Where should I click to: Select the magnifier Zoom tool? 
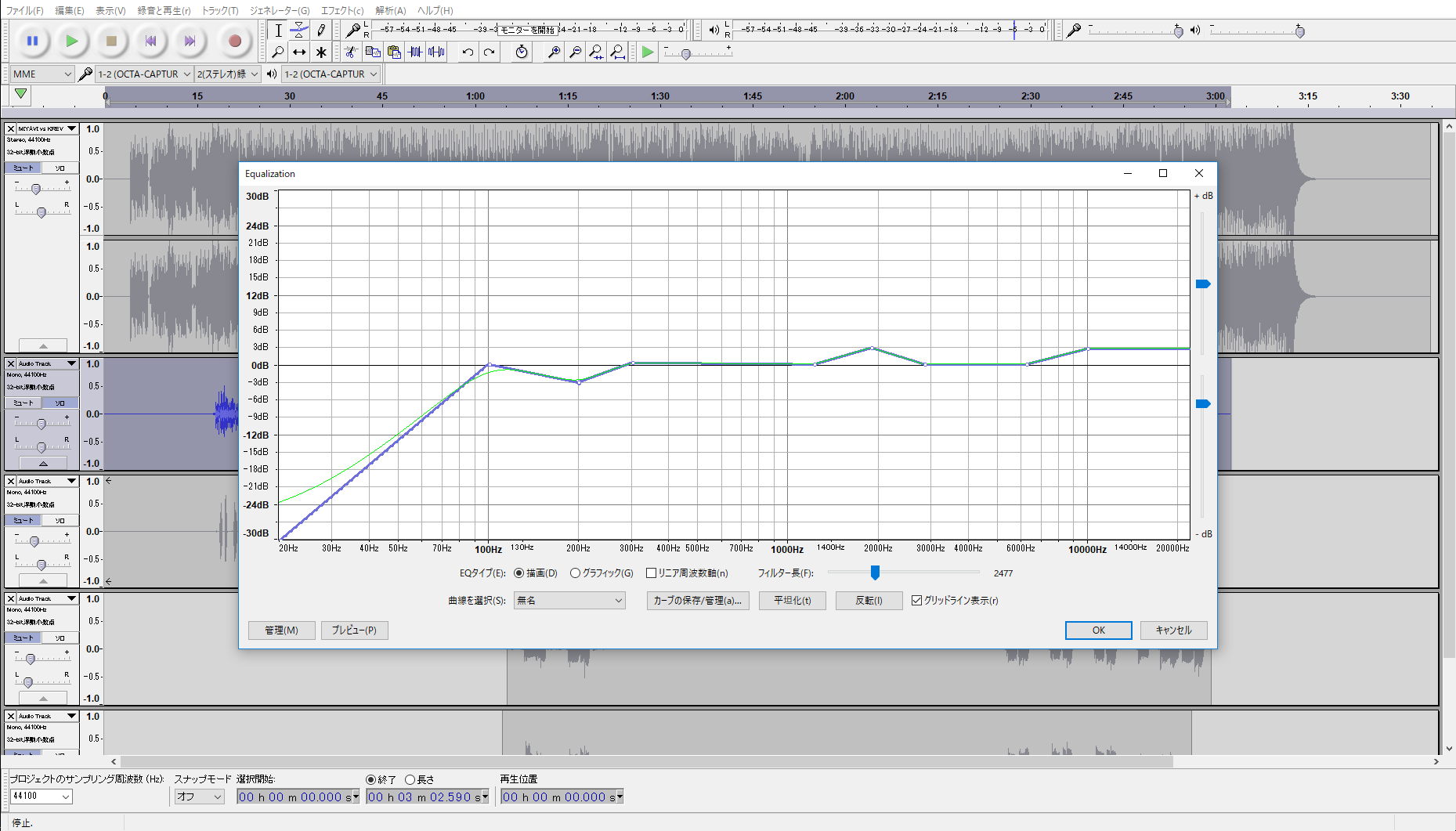(278, 52)
